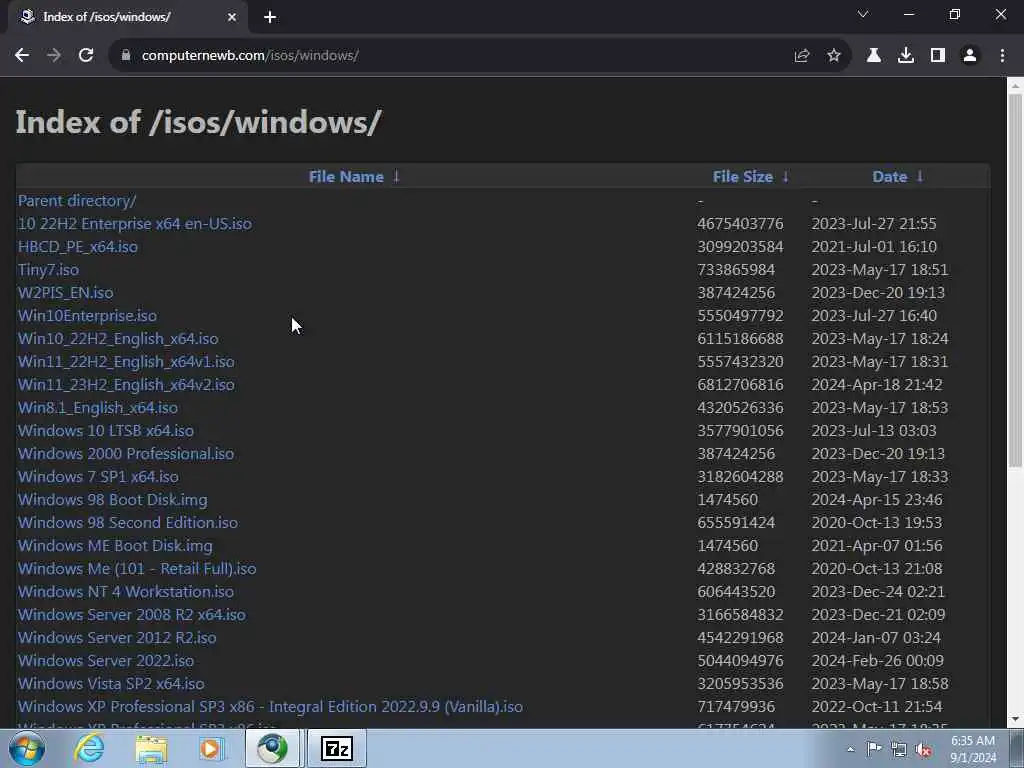Screen dimensions: 1024x768
Task: Toggle the browser side panel icon
Action: click(x=938, y=56)
